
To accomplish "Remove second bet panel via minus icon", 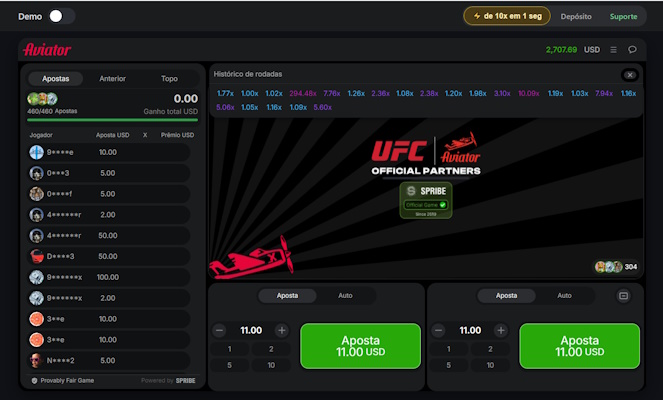I will [623, 296].
